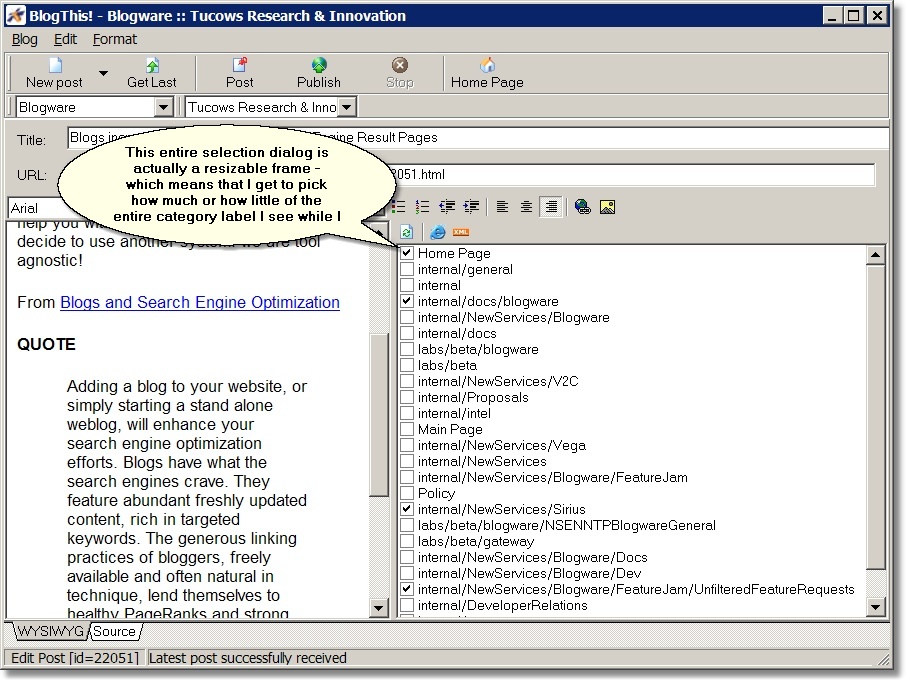Click labs/beta/blogware/NSENNTPBlogwareGeneral label
Screen dimensions: 906x682
(567, 525)
